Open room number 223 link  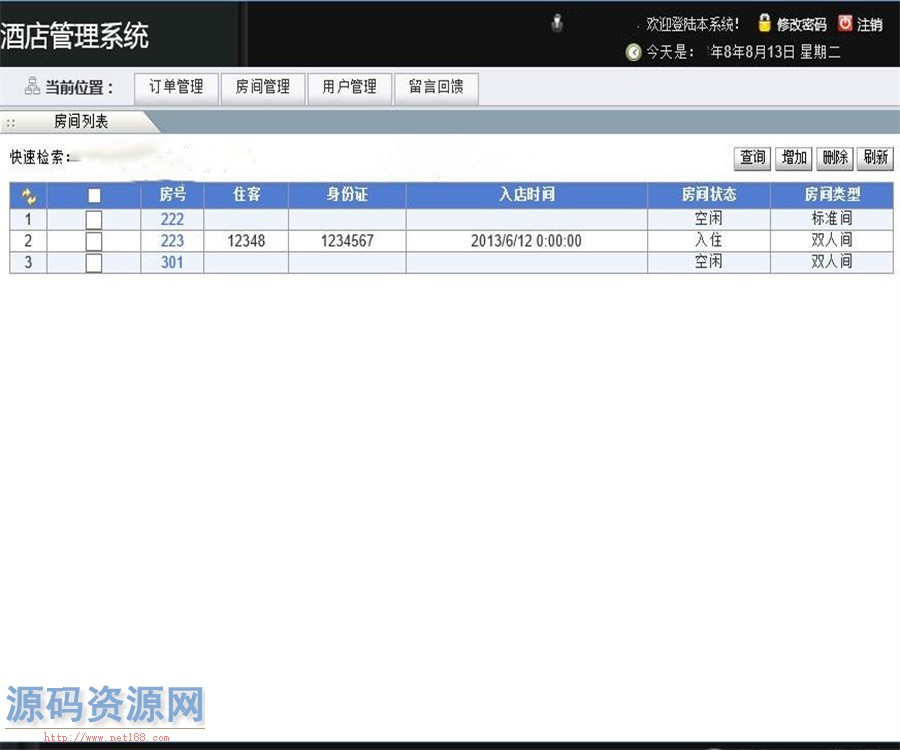pyautogui.click(x=172, y=241)
